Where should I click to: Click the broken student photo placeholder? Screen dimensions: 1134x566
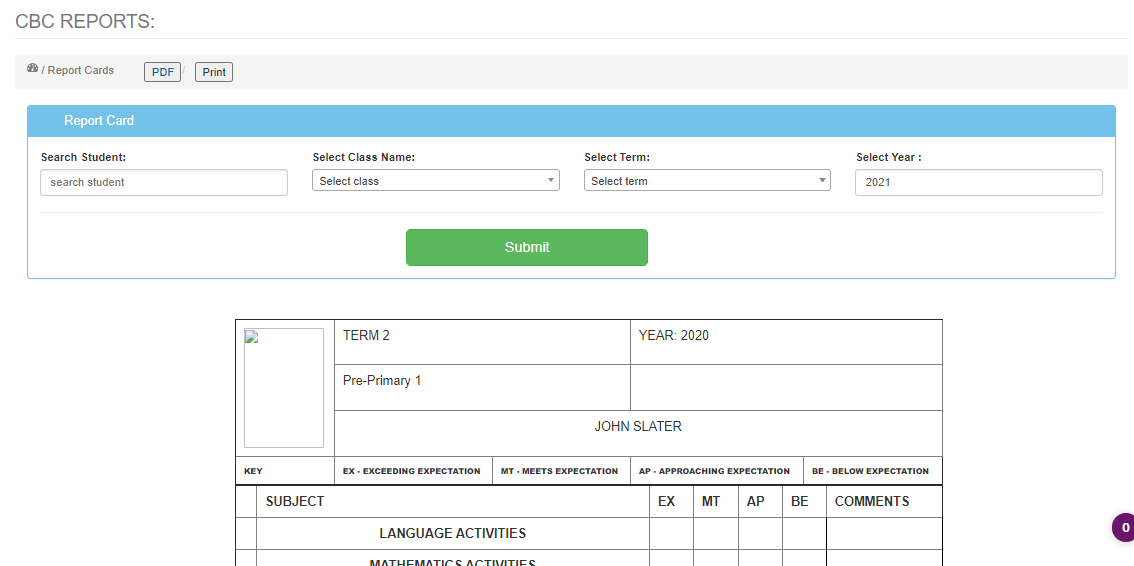pyautogui.click(x=284, y=388)
